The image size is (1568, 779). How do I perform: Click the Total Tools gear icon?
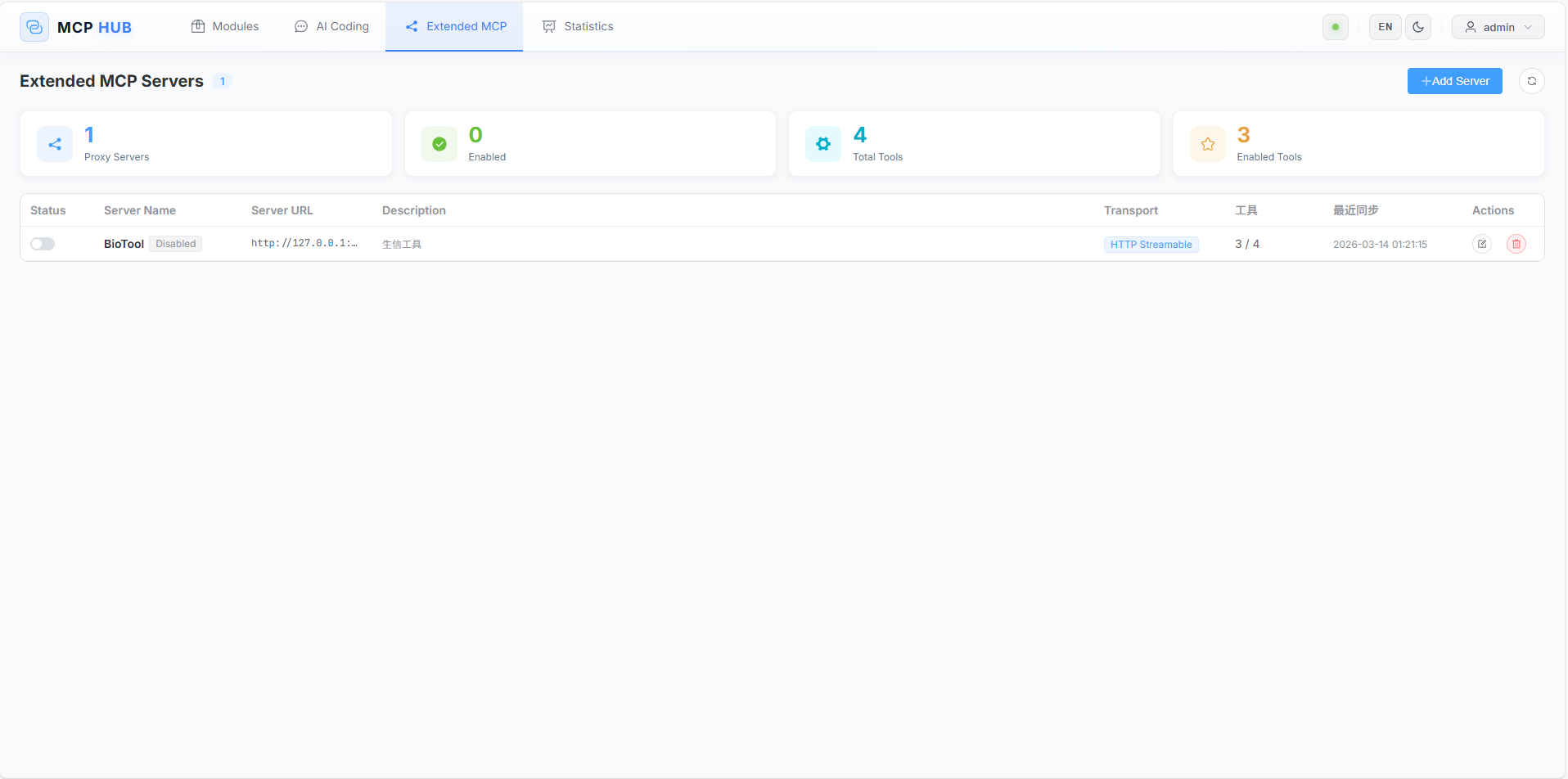pyautogui.click(x=822, y=144)
